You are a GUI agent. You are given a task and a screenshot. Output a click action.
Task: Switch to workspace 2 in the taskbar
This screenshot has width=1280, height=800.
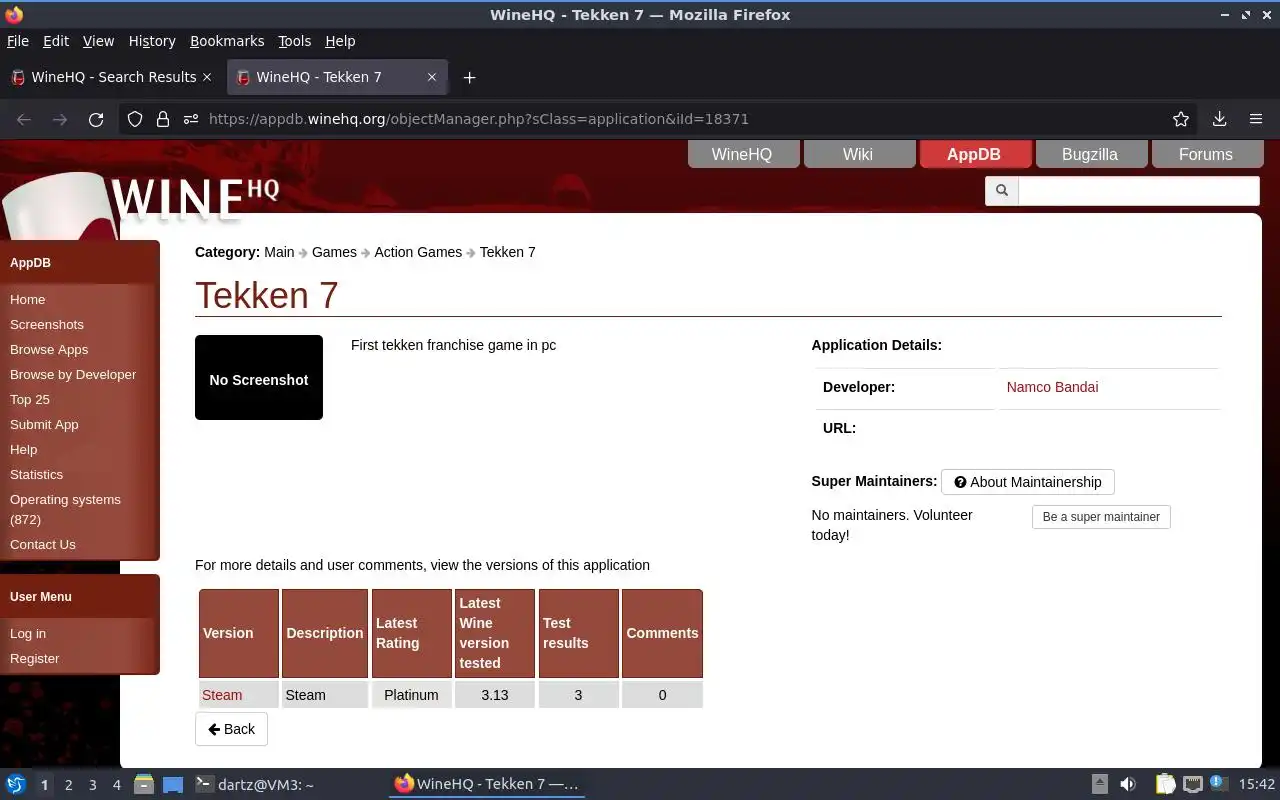[68, 785]
